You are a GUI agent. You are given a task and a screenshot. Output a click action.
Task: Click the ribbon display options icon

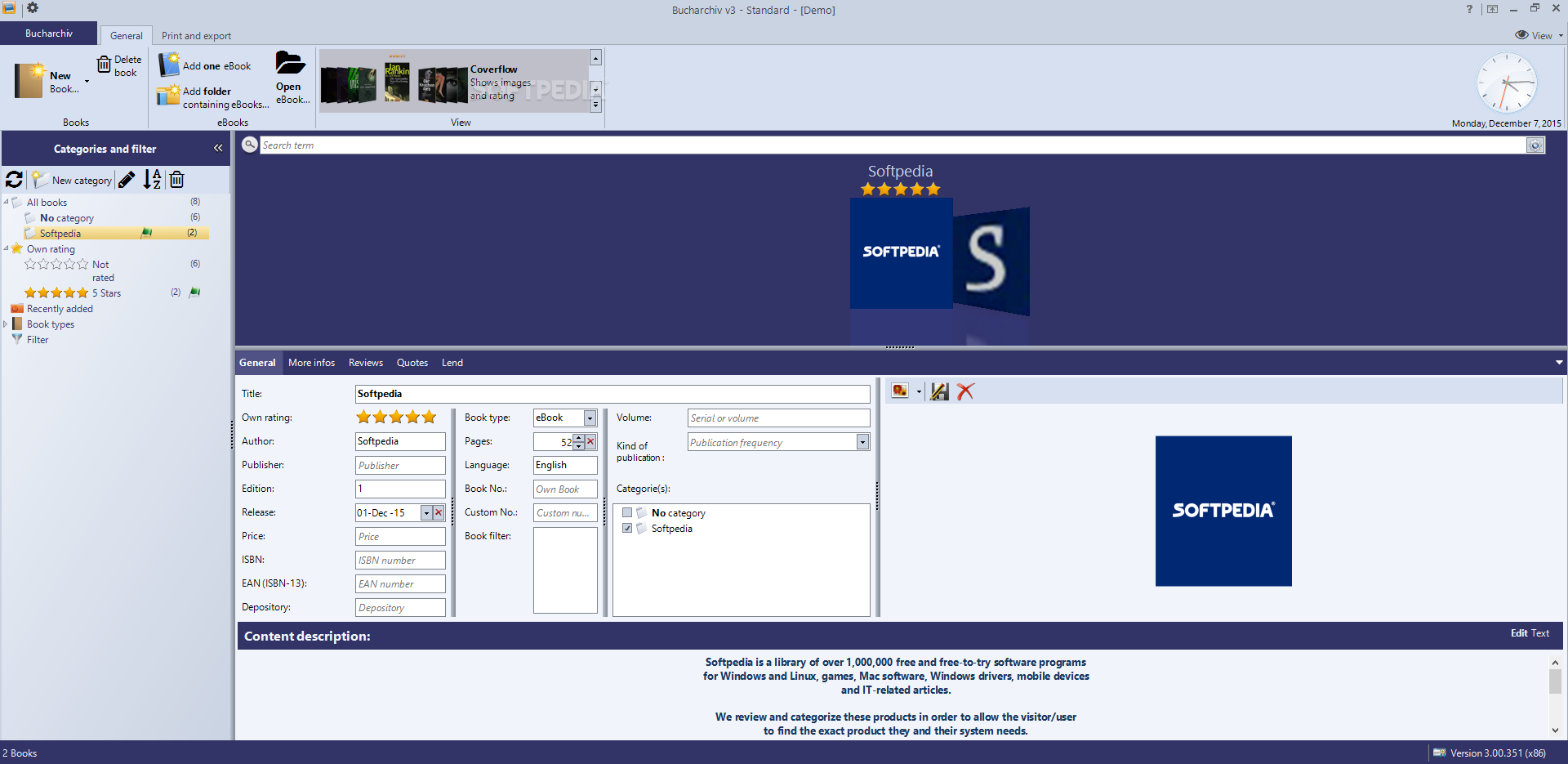click(1492, 9)
